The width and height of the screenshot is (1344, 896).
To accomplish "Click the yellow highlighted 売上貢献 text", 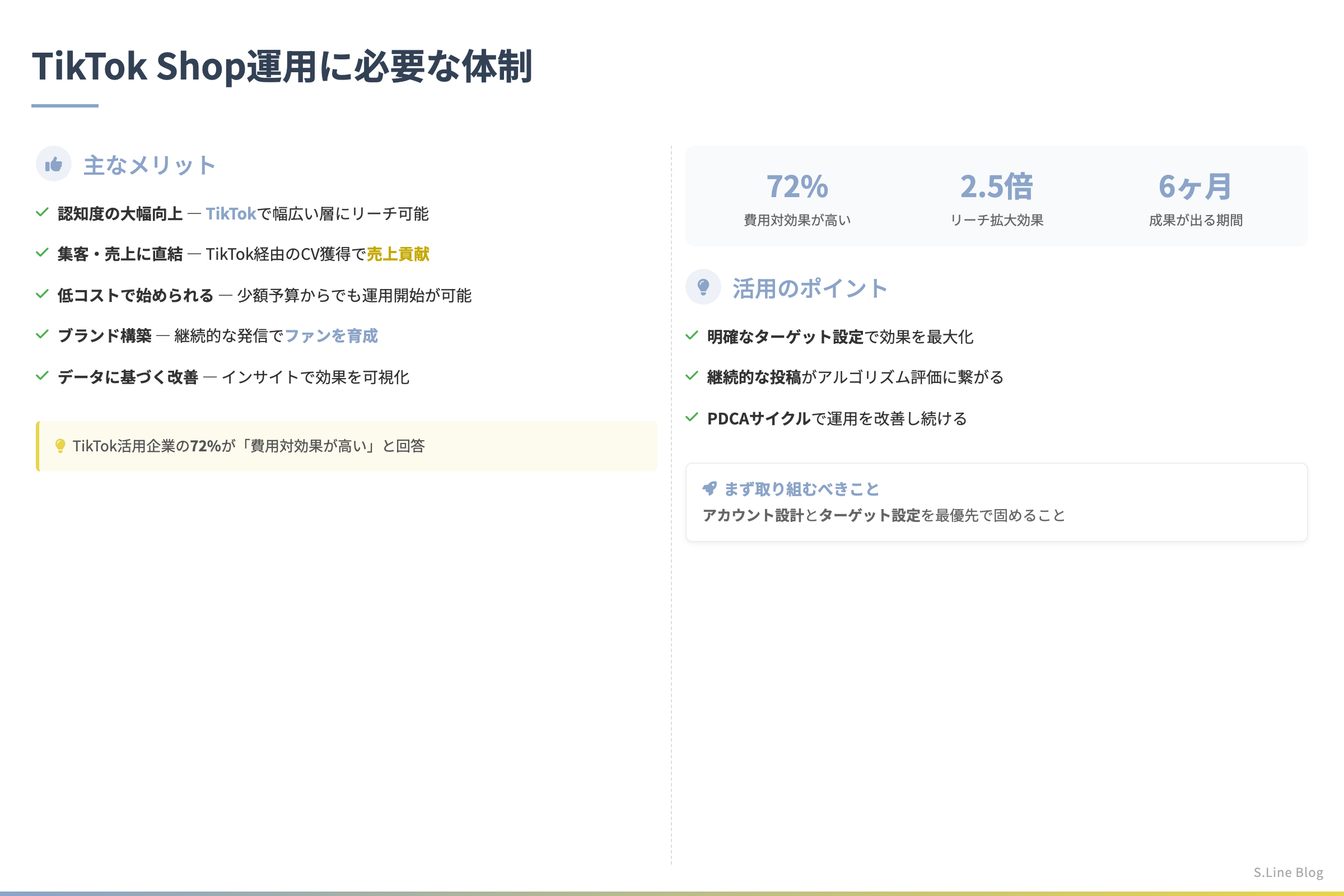I will tap(398, 254).
